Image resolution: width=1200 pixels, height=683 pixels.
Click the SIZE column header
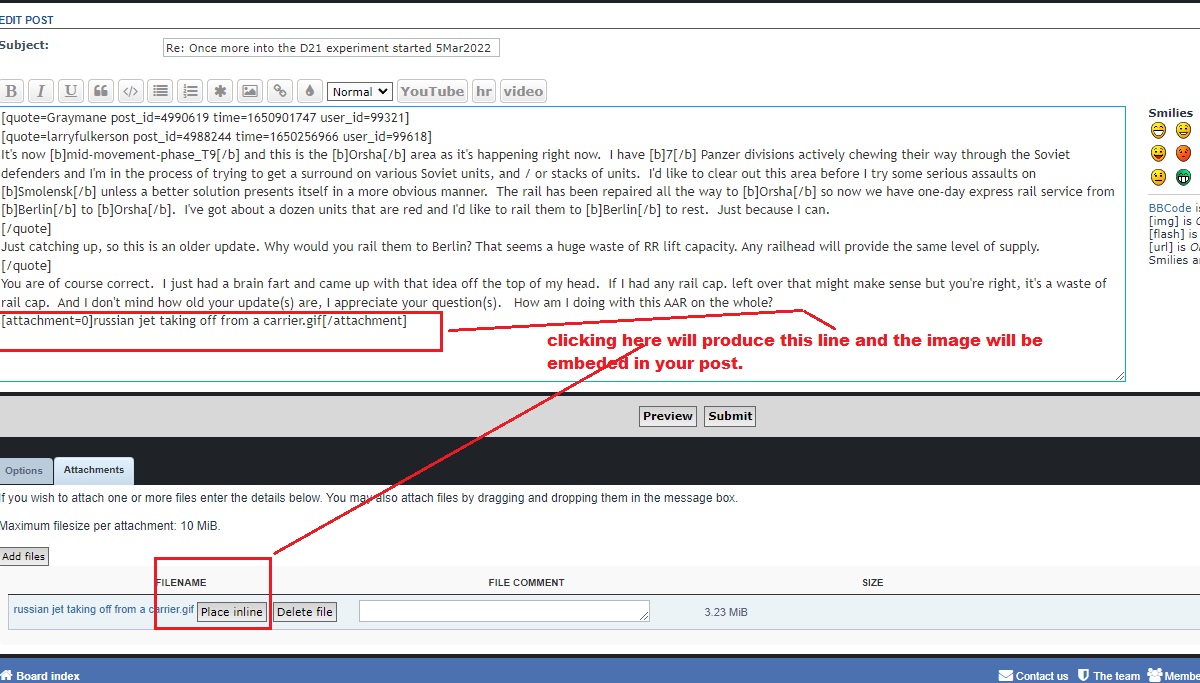pyautogui.click(x=873, y=582)
